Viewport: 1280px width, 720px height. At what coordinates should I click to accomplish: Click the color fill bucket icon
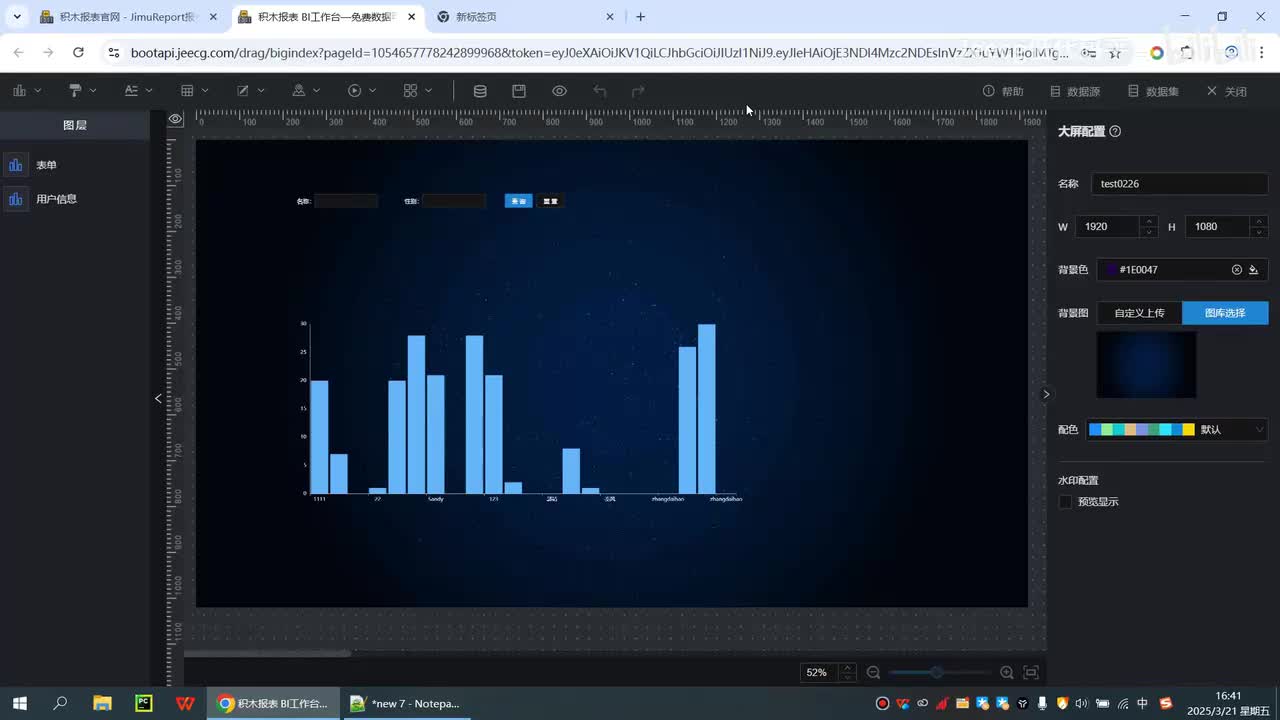tap(1254, 270)
